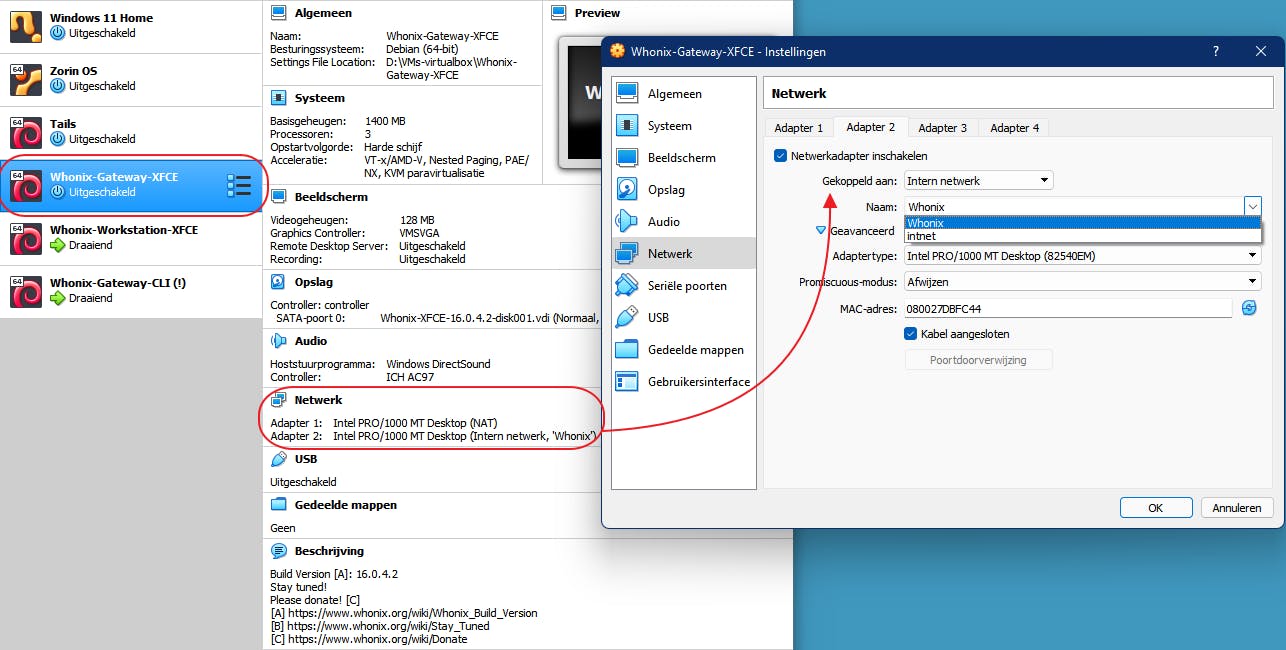
Task: Click the Poortdoorverwijzing button
Action: coord(978,360)
